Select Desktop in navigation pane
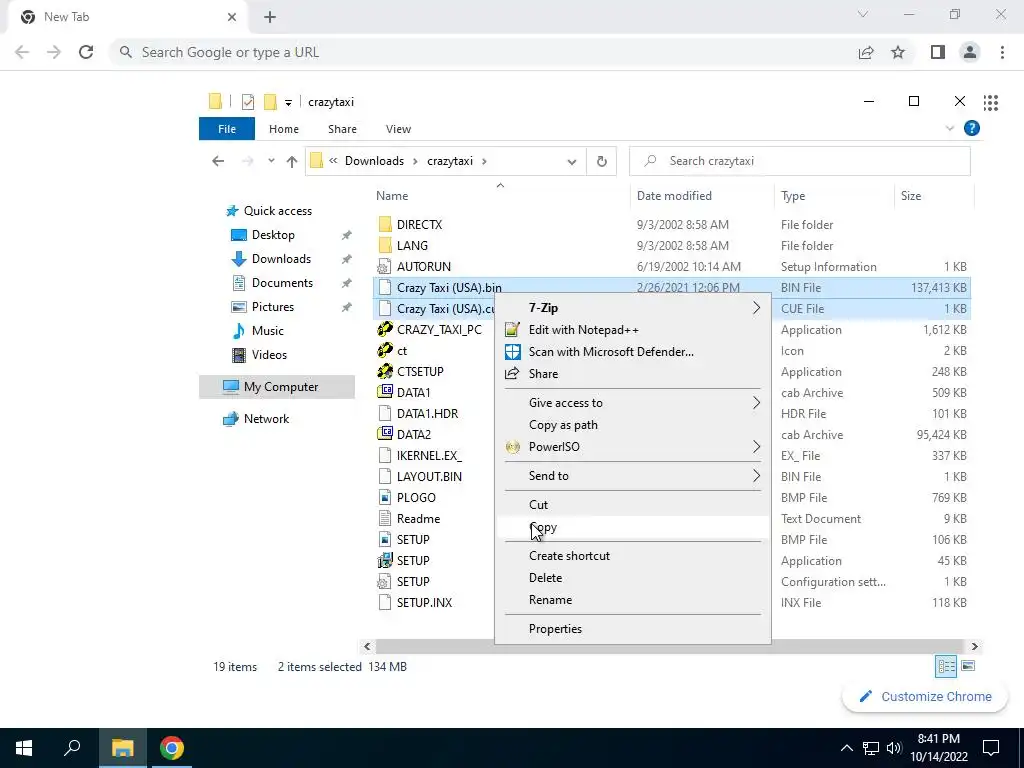The height and width of the screenshot is (768, 1024). click(273, 234)
